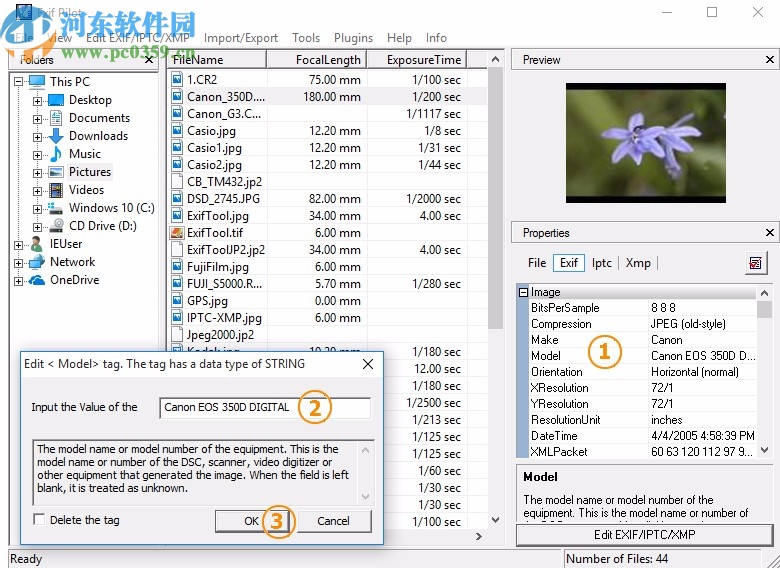Click the file icon of 1.CR2
Image resolution: width=780 pixels, height=568 pixels.
point(177,80)
